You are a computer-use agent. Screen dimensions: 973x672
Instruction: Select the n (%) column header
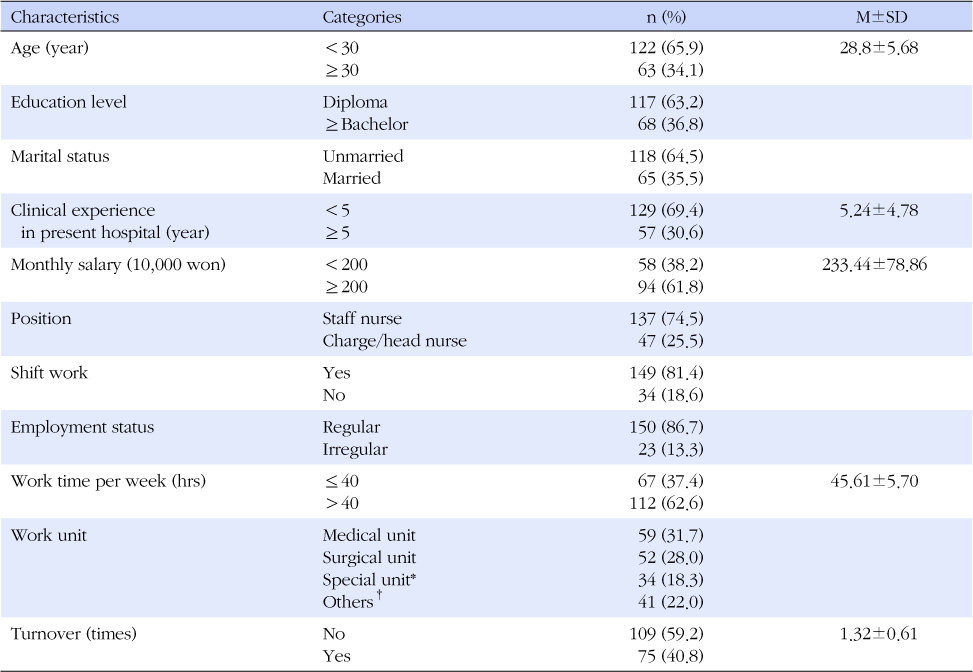666,17
